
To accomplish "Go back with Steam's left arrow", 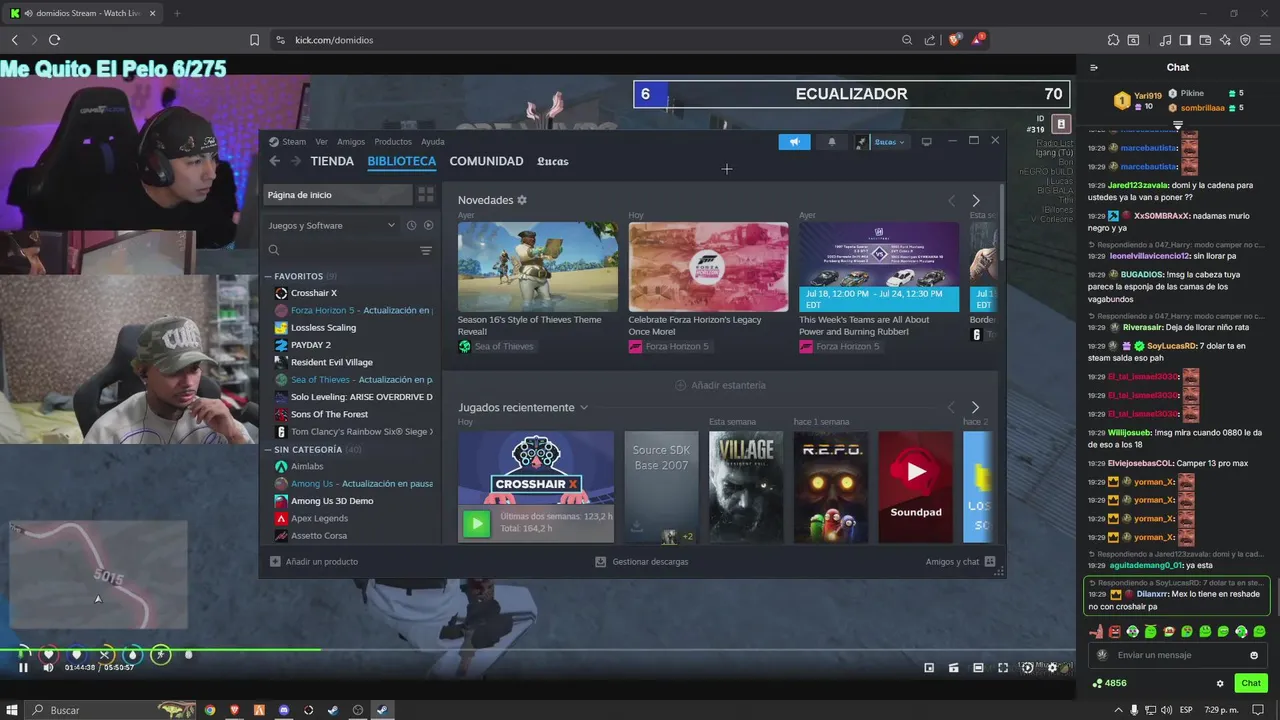I will click(x=275, y=161).
